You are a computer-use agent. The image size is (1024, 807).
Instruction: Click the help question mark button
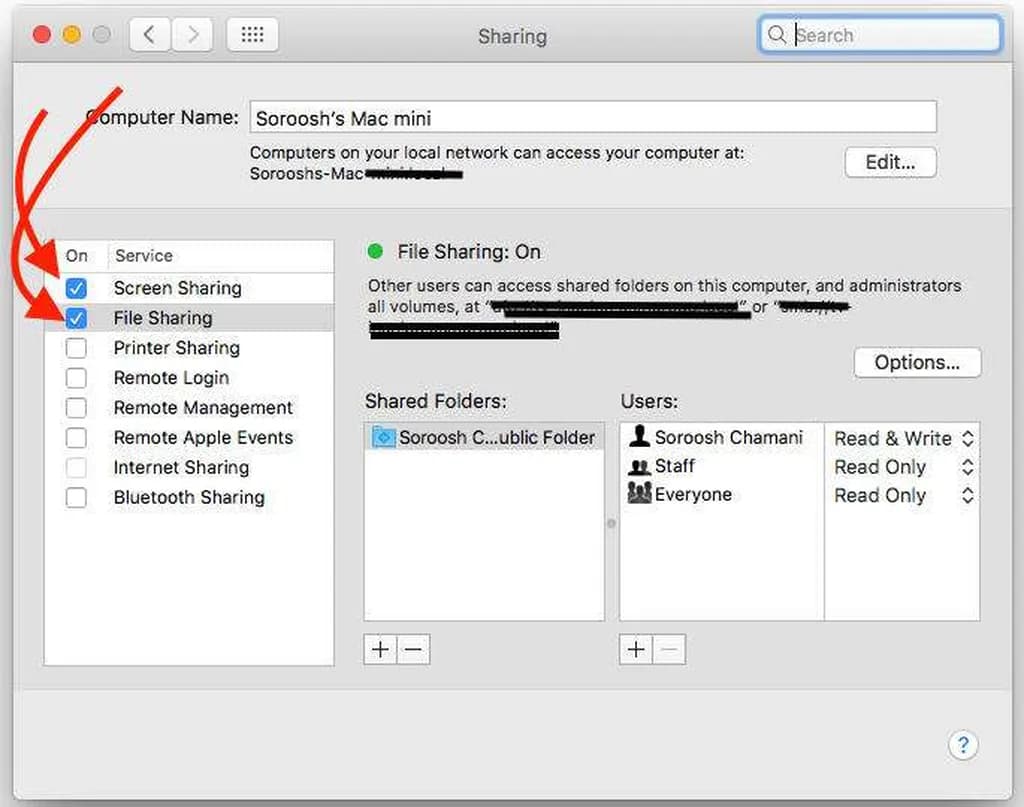point(962,745)
